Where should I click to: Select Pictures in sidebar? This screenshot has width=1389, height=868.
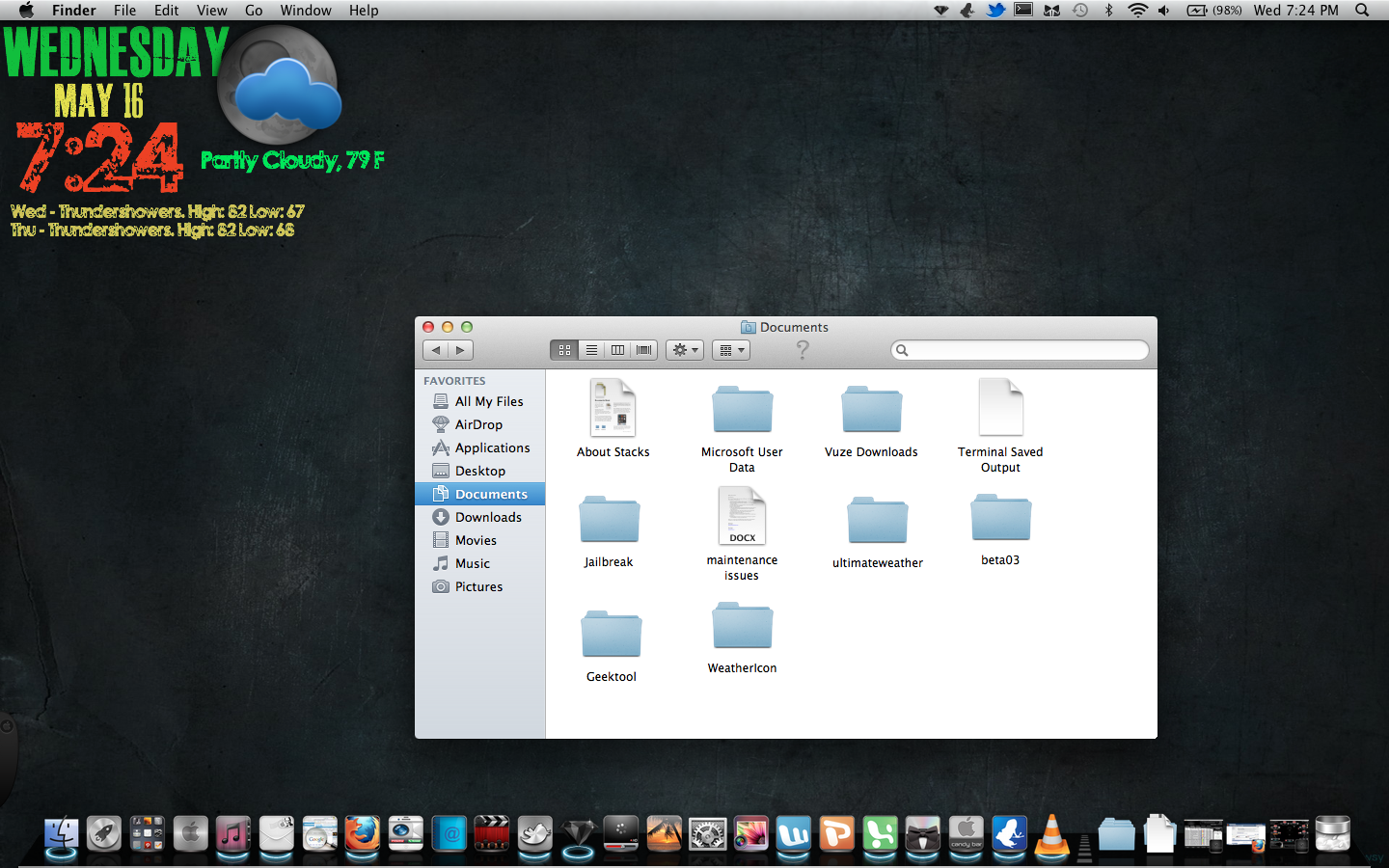(x=479, y=586)
